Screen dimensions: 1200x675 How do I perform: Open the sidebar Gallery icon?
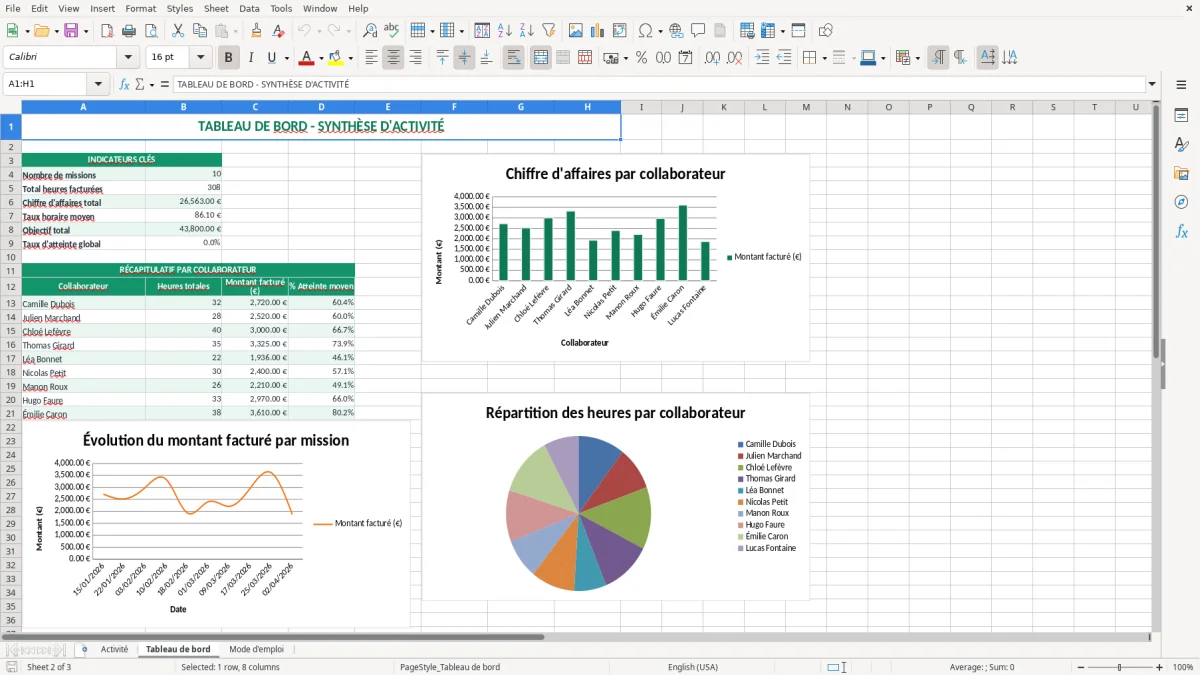click(1181, 173)
